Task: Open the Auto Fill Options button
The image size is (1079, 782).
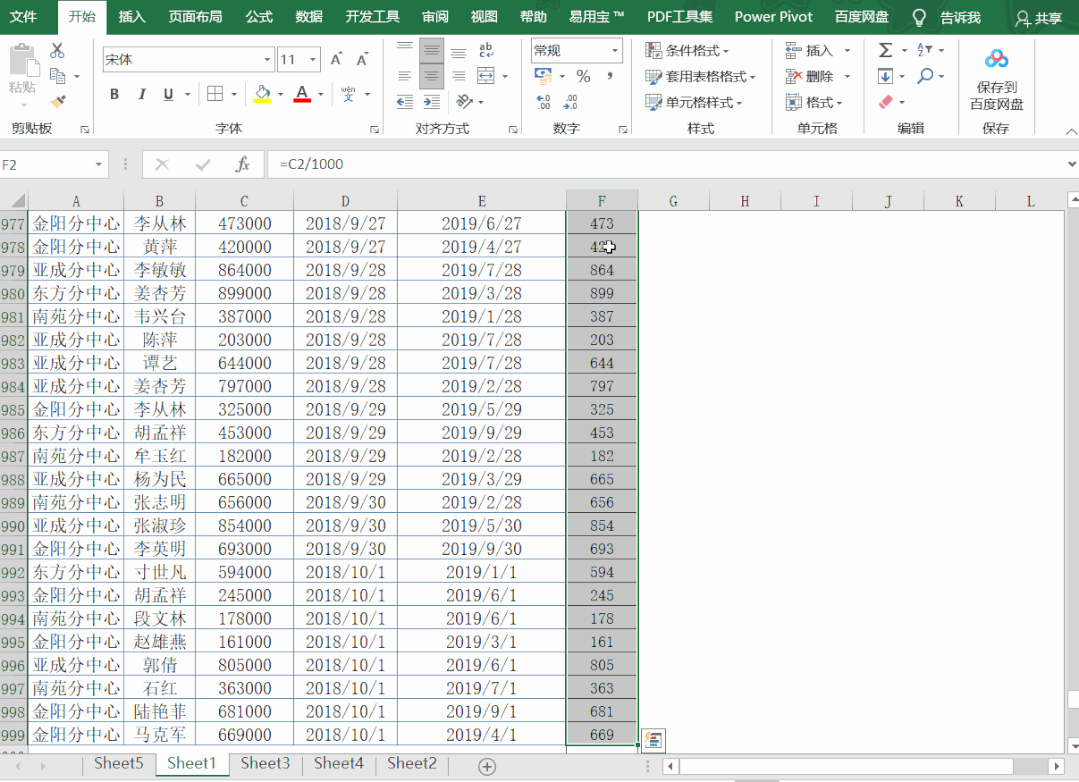Action: 653,740
